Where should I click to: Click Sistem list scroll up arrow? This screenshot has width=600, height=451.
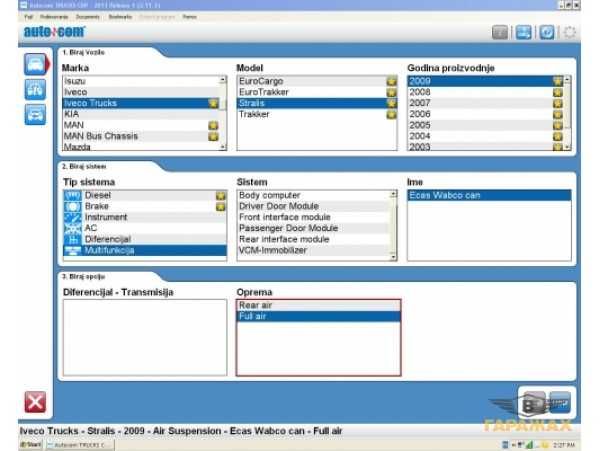point(393,194)
